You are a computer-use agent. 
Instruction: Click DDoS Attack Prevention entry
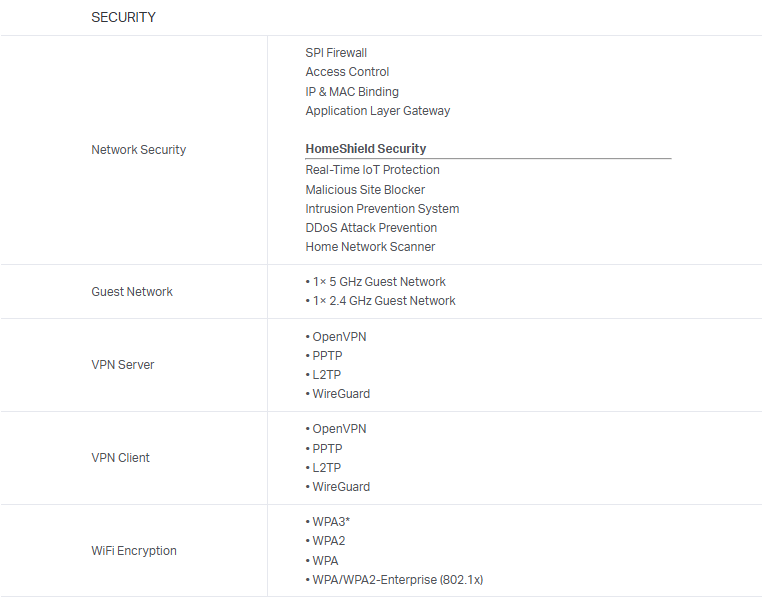(371, 228)
